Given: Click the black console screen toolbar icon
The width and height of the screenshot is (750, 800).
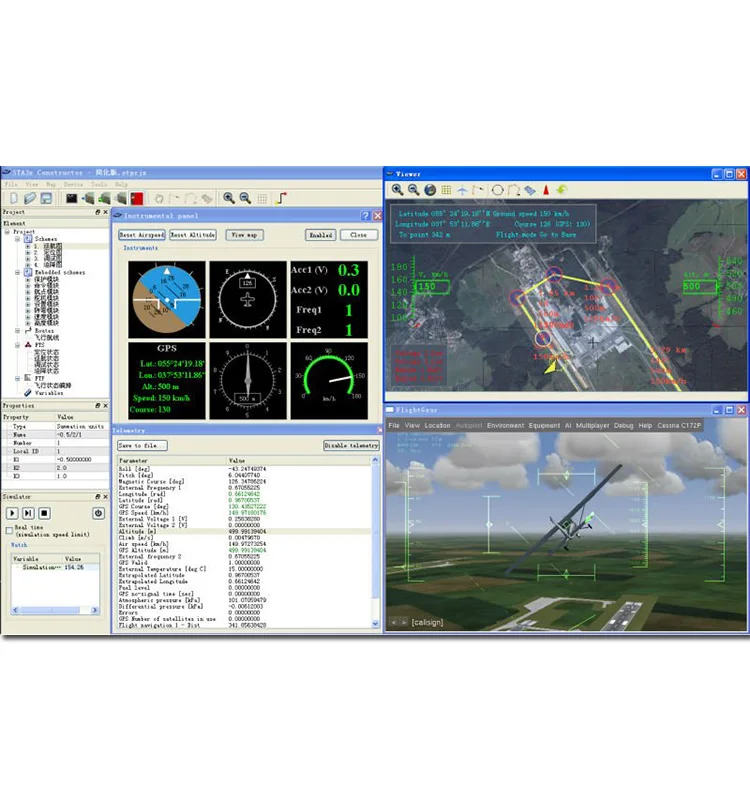Looking at the screenshot, I should click(71, 198).
